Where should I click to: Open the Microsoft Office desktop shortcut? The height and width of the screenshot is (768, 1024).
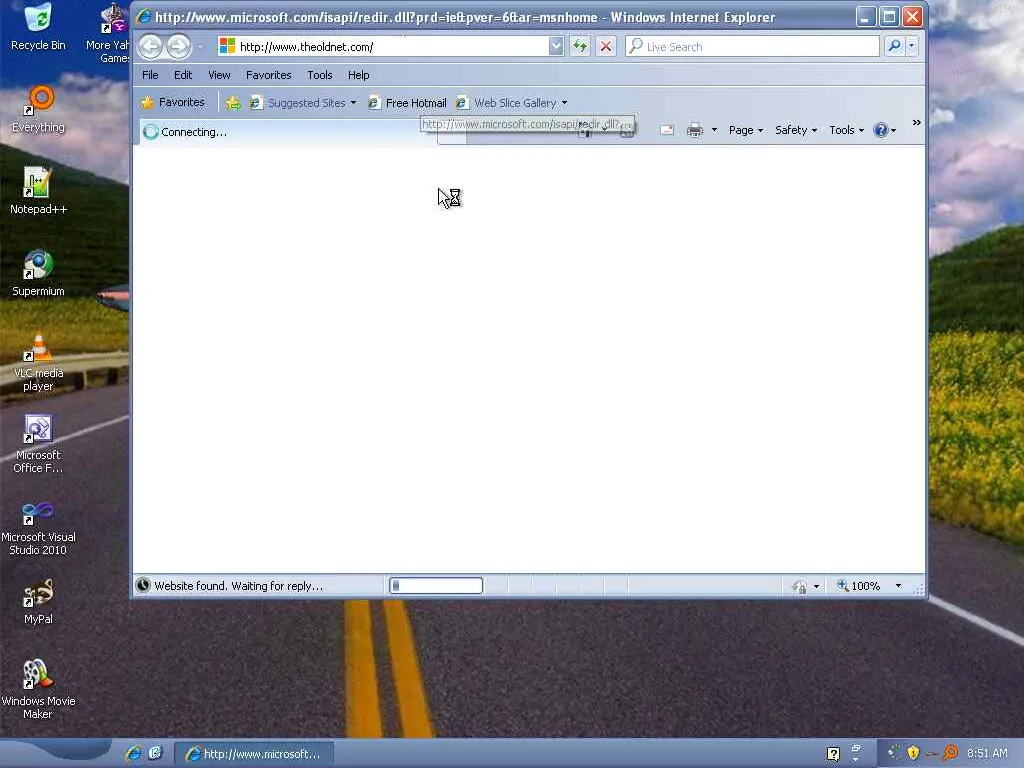(38, 443)
